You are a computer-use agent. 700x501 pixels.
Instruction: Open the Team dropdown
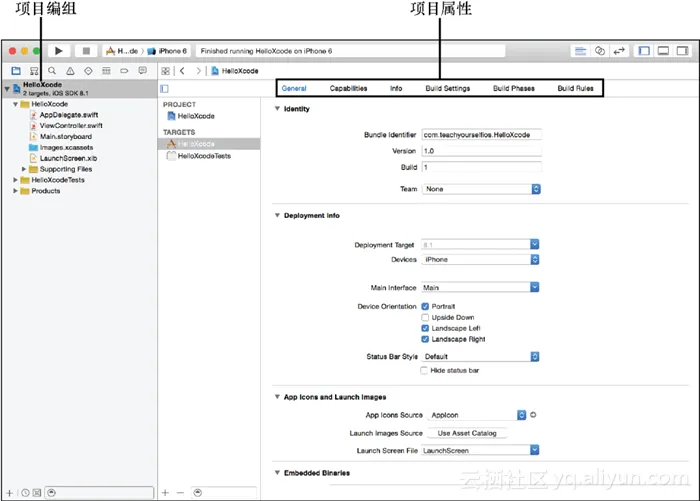pos(482,189)
